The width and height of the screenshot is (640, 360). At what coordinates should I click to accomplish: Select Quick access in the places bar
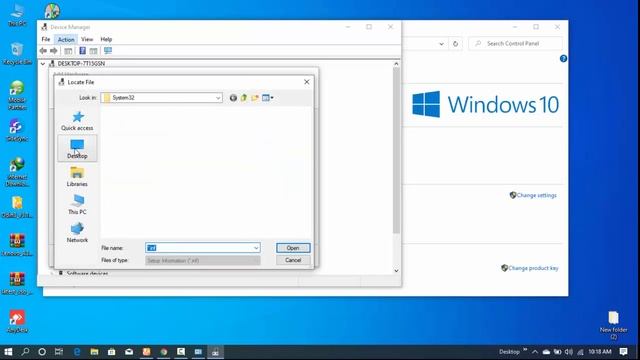coord(77,121)
